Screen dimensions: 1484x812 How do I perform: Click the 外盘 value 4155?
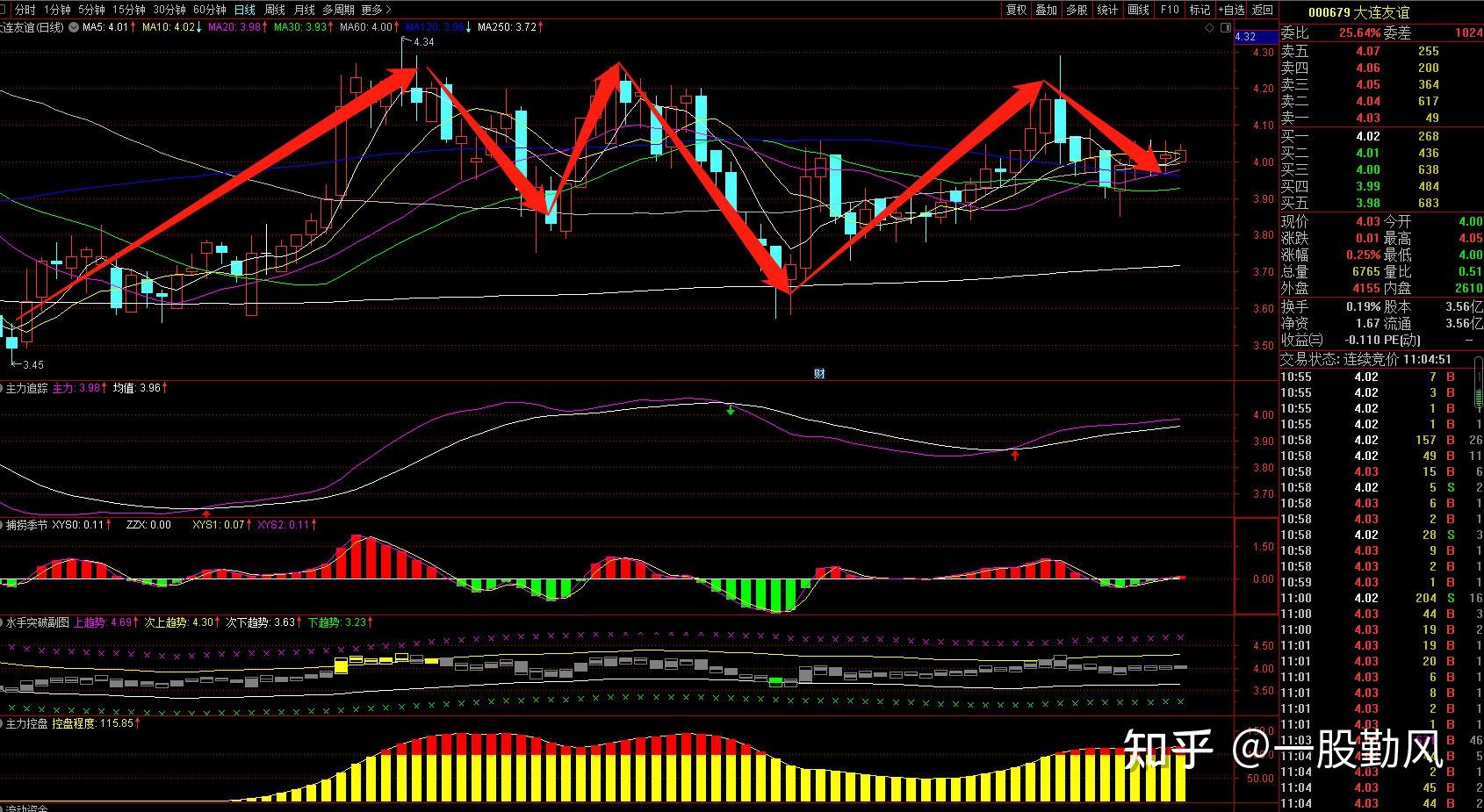pos(1366,288)
